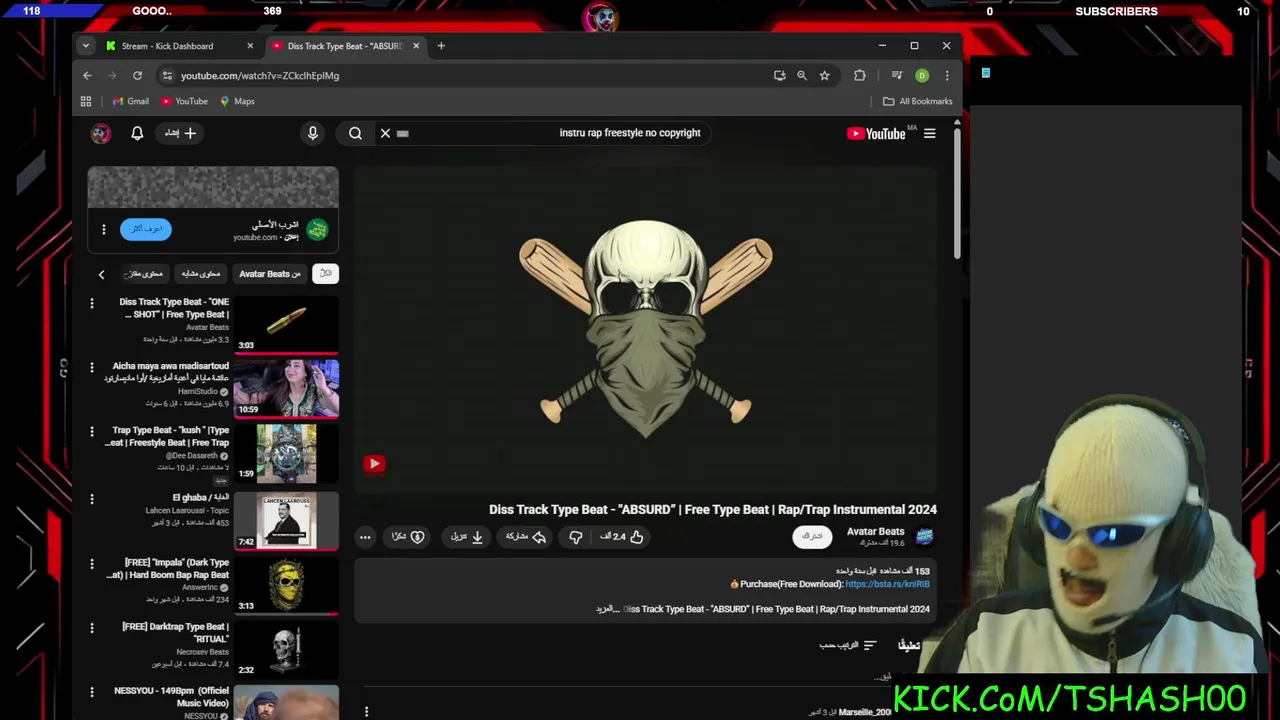
Task: Click the YouTube search magnifier icon
Action: pyautogui.click(x=355, y=133)
